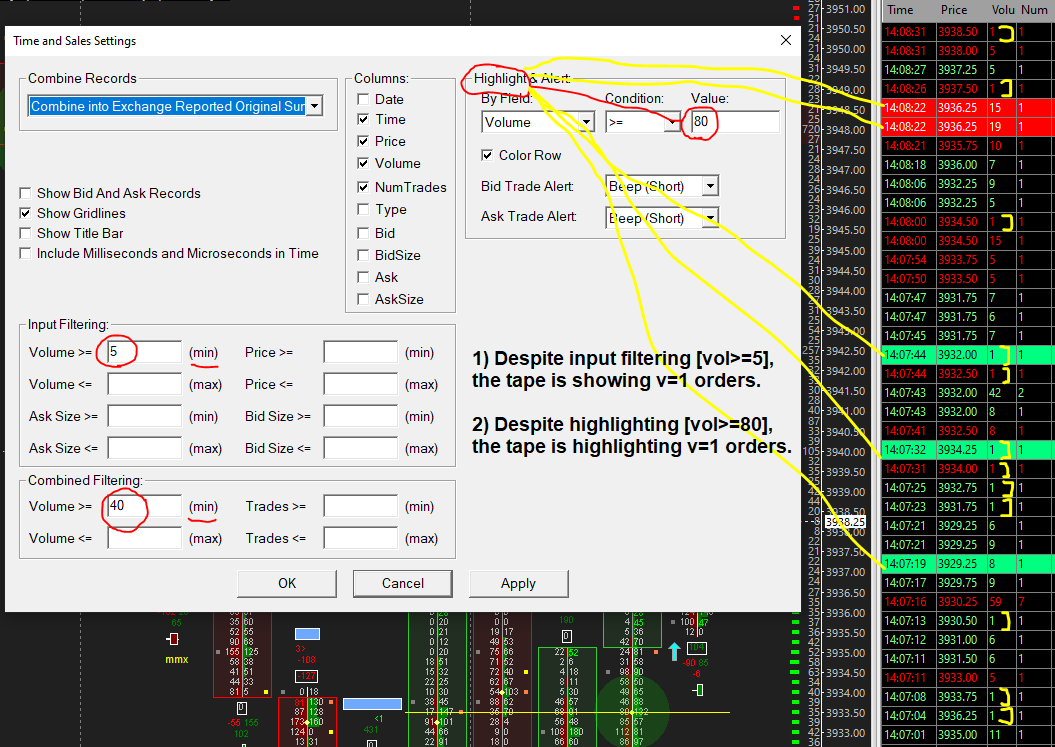Click 3945.00 price level on ladder
The image size is (1055, 747).
pyautogui.click(x=845, y=250)
